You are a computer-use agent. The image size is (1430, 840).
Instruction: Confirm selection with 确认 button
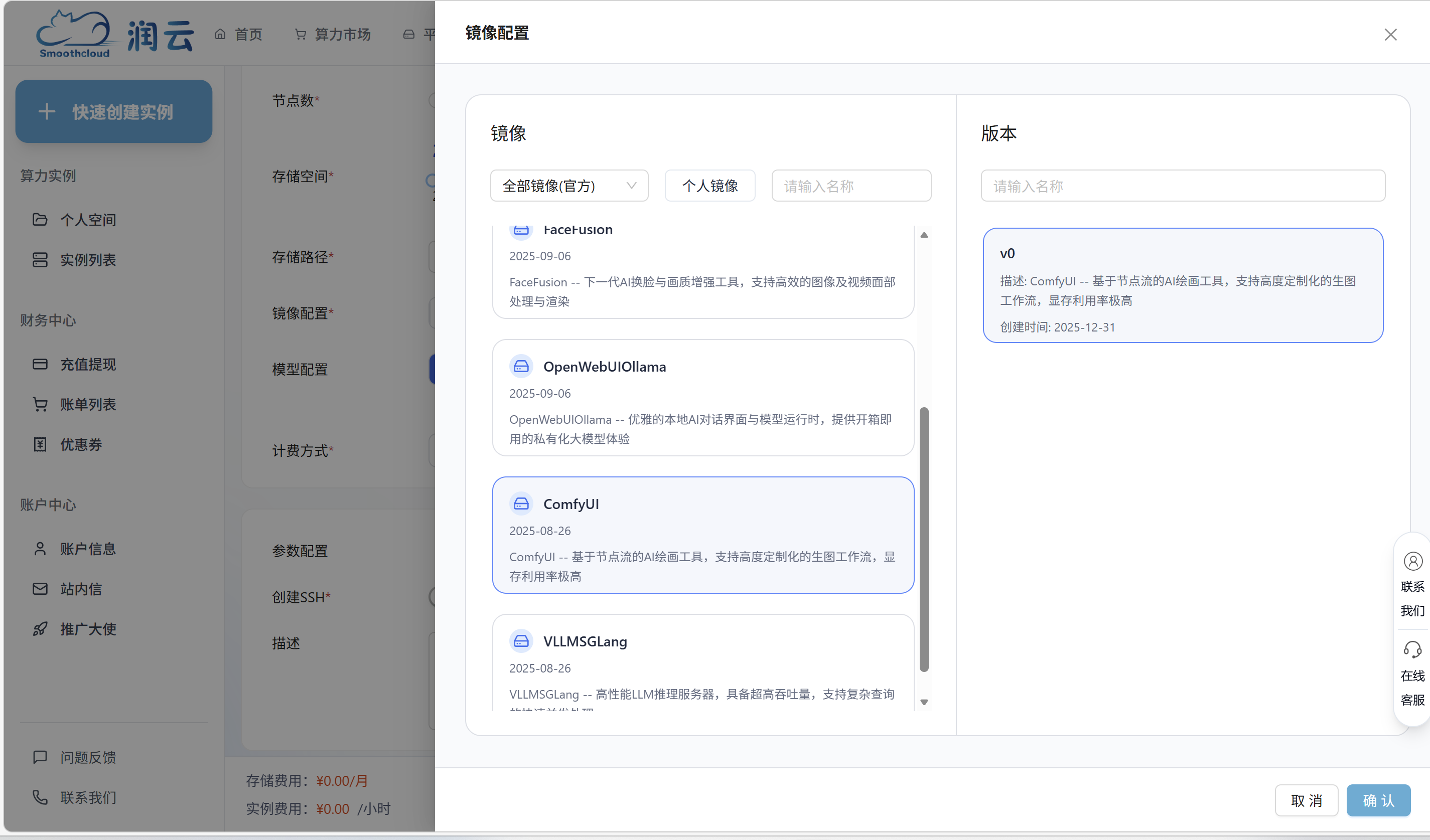pos(1378,800)
